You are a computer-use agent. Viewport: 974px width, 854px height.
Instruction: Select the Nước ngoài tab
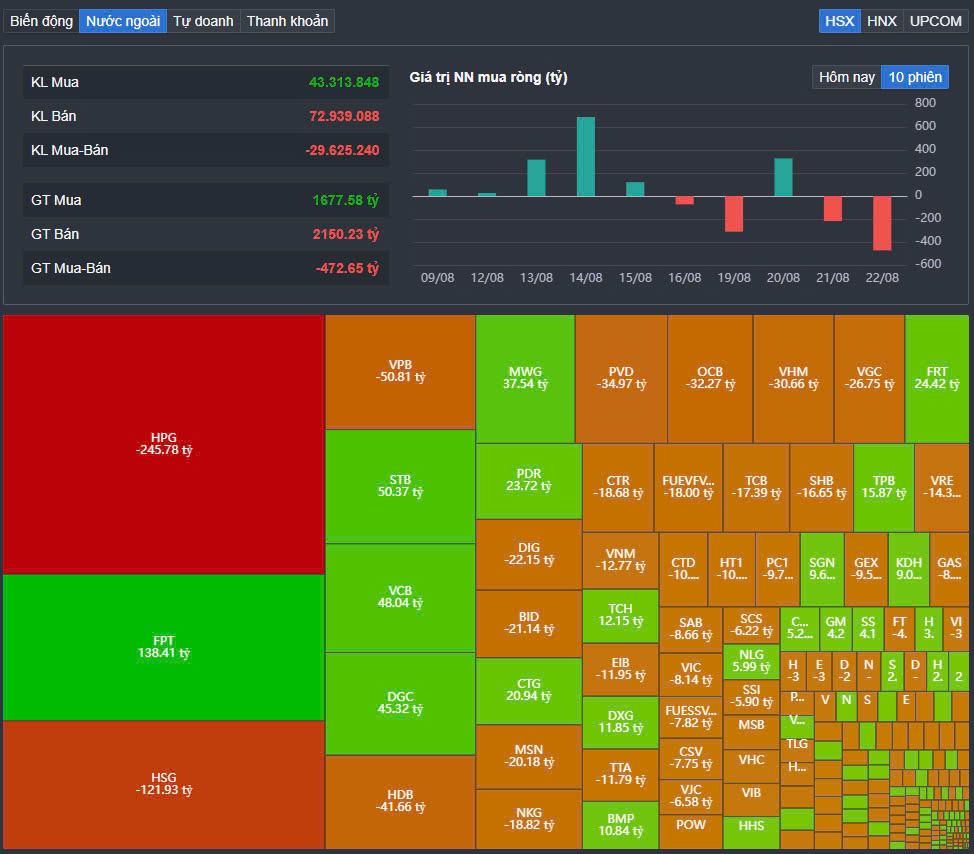coord(122,21)
